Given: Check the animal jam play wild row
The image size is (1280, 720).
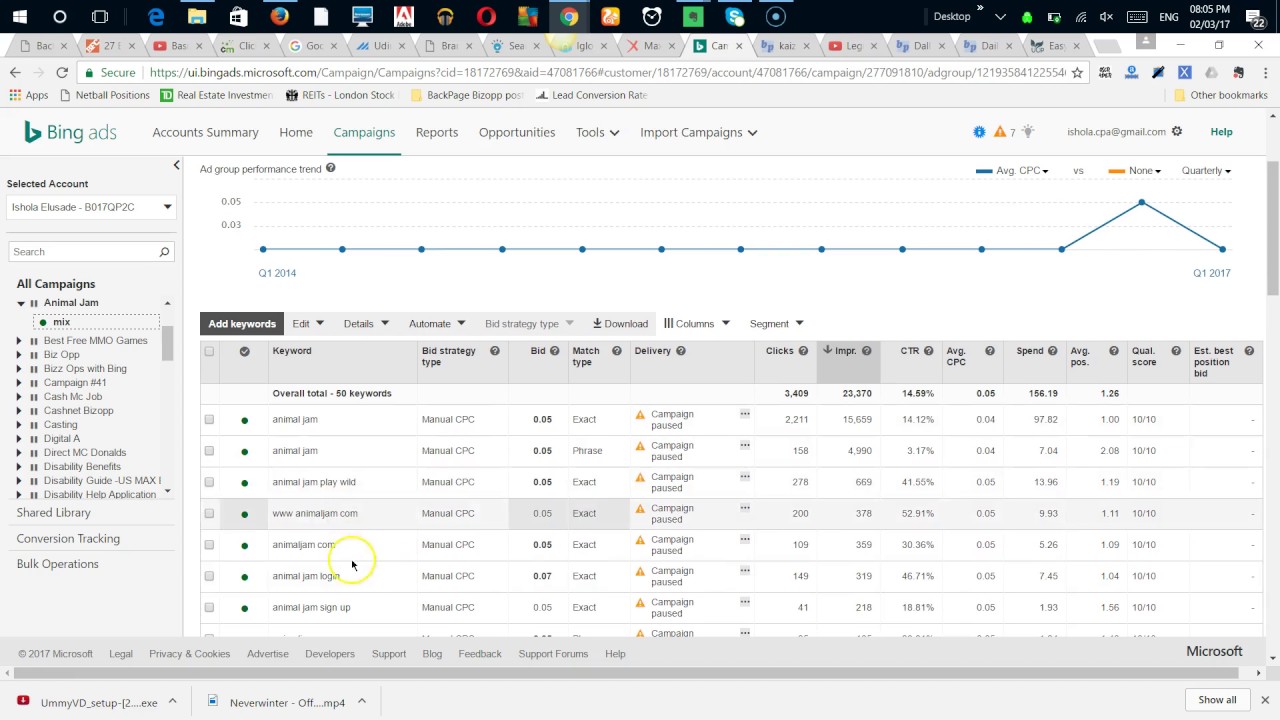Looking at the screenshot, I should click(209, 482).
